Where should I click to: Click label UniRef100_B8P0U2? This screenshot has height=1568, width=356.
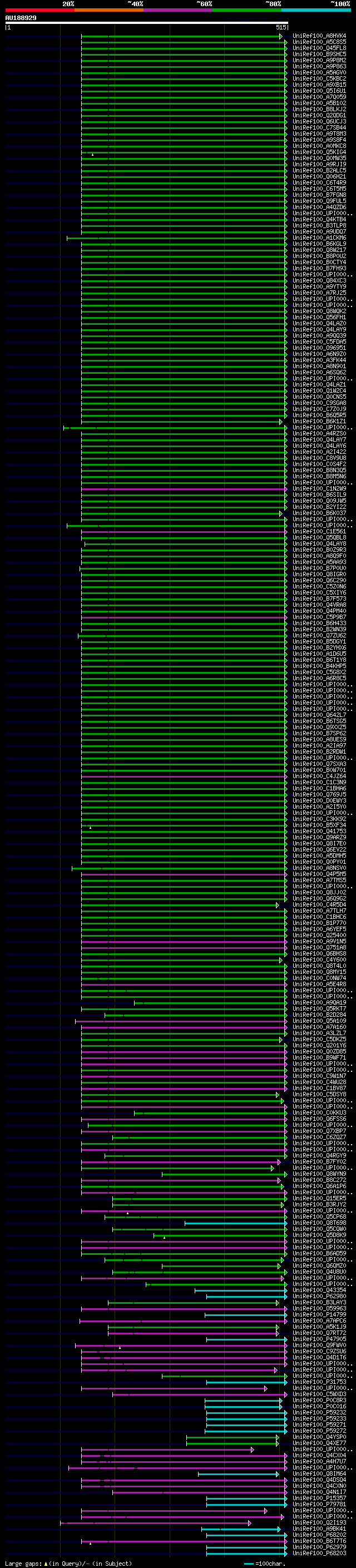319,256
